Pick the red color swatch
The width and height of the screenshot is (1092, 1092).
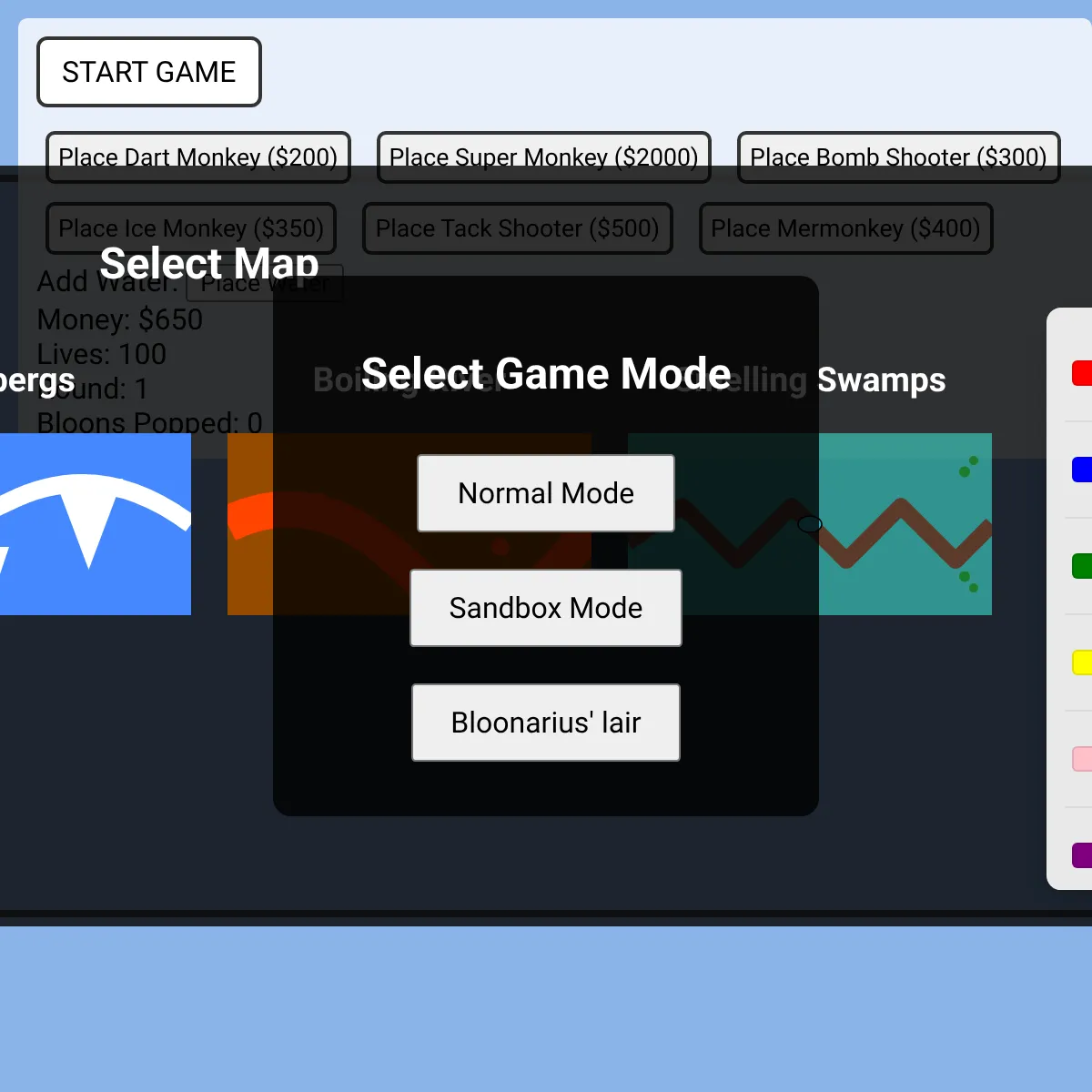click(1082, 373)
